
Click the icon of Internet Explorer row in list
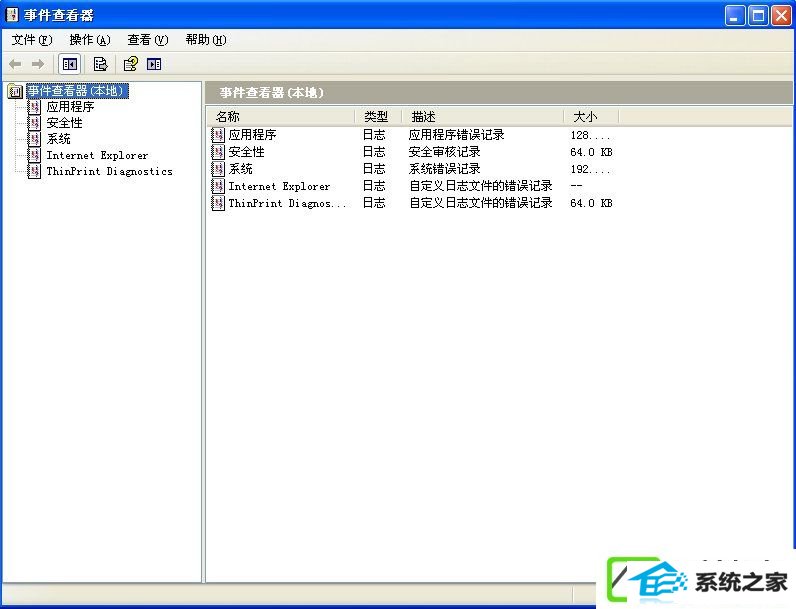[x=218, y=186]
